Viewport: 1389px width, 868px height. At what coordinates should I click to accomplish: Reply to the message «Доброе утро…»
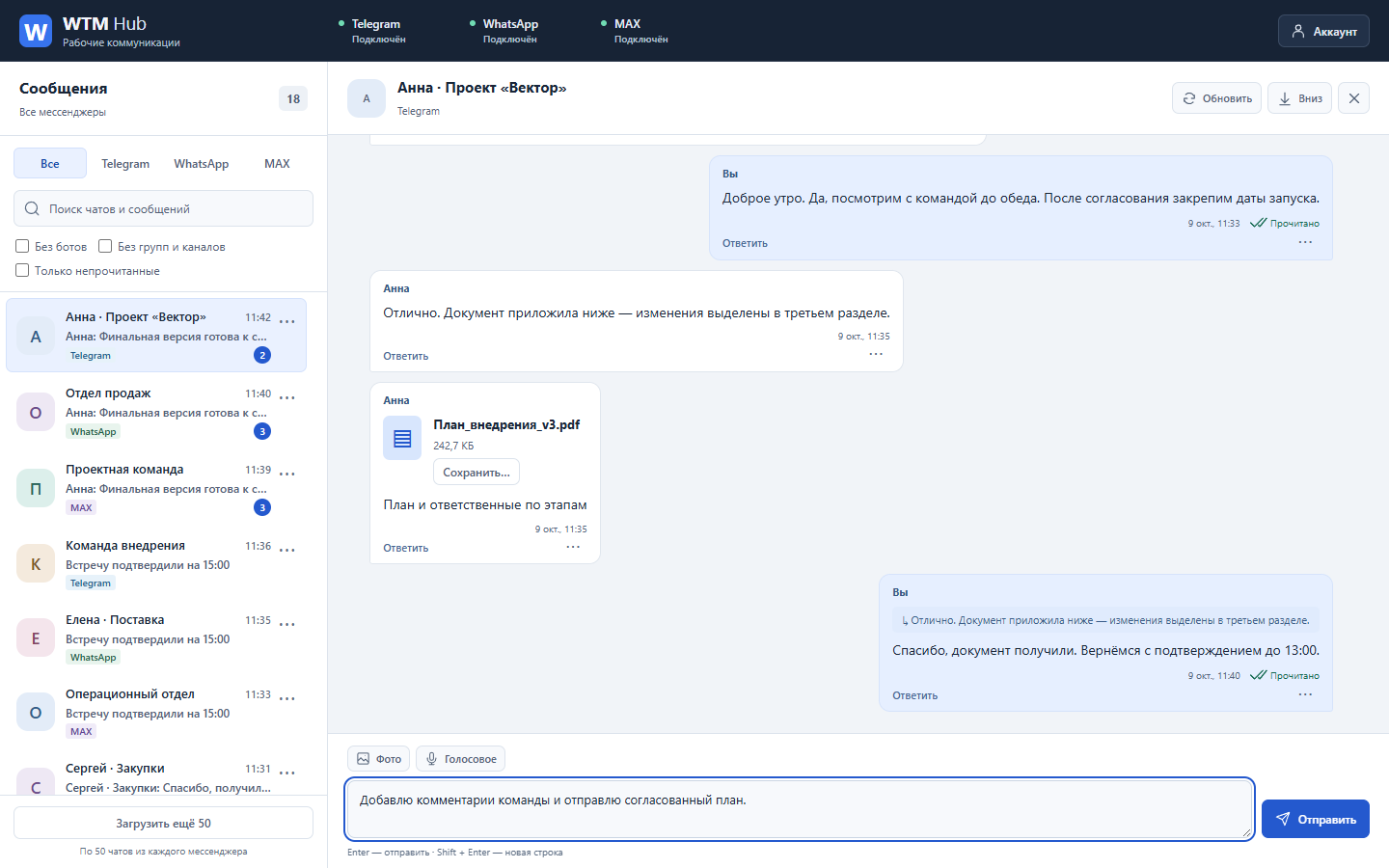(x=745, y=243)
